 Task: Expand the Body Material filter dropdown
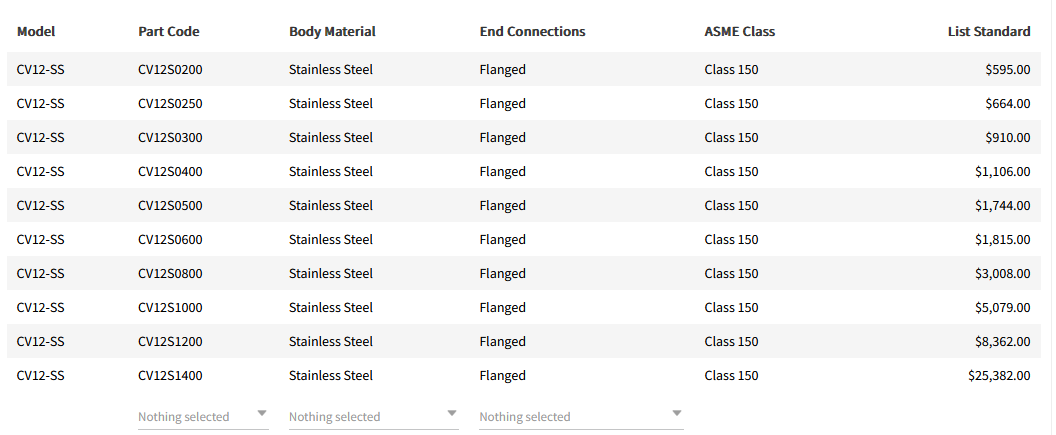[x=373, y=416]
